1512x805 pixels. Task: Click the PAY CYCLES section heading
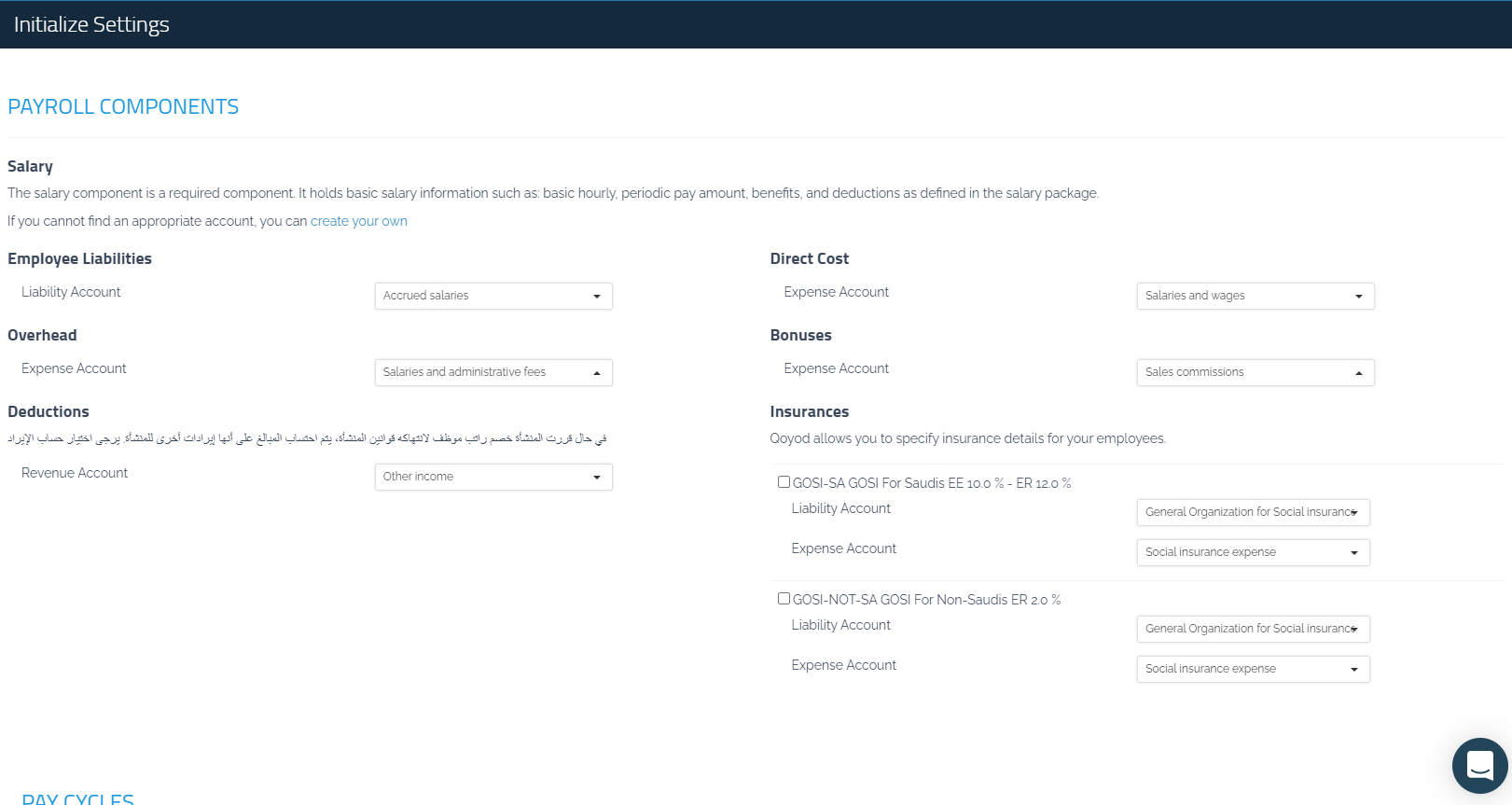[78, 798]
